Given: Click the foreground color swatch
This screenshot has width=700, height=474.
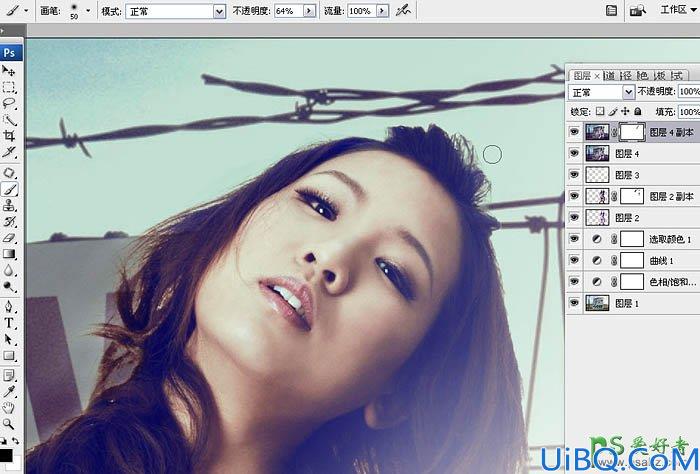Looking at the screenshot, I should [6, 456].
